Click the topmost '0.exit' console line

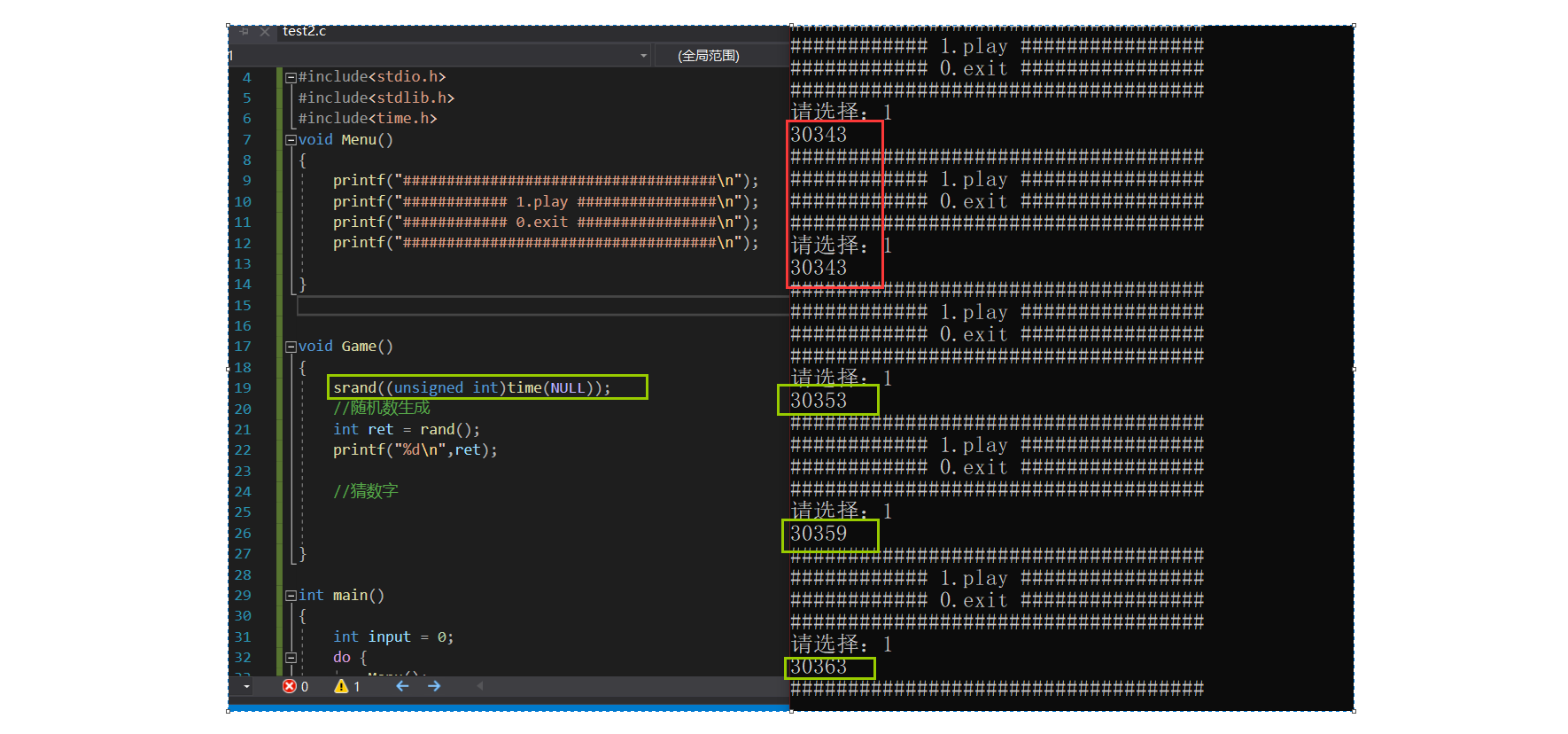coord(997,68)
